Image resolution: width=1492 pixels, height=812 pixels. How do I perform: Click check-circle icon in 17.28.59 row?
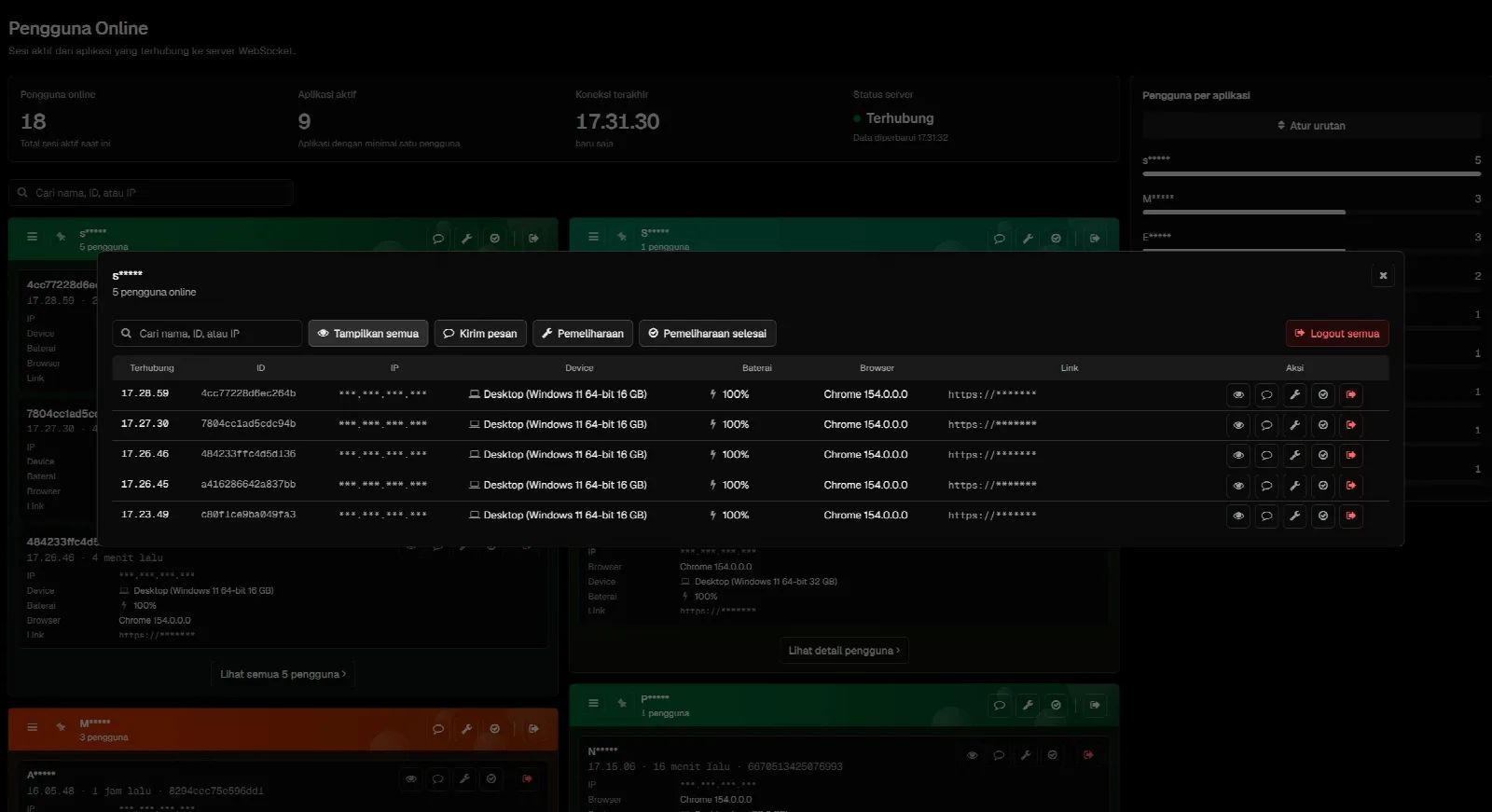pyautogui.click(x=1323, y=395)
